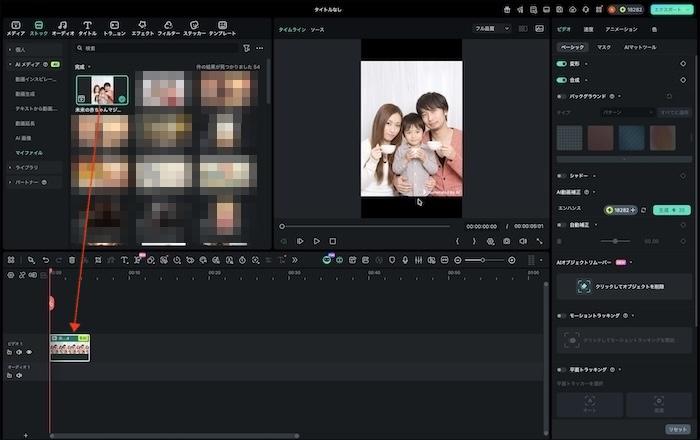The width and height of the screenshot is (700, 440).
Task: Enable the シャドー (Shadow) switch
Action: coord(561,176)
